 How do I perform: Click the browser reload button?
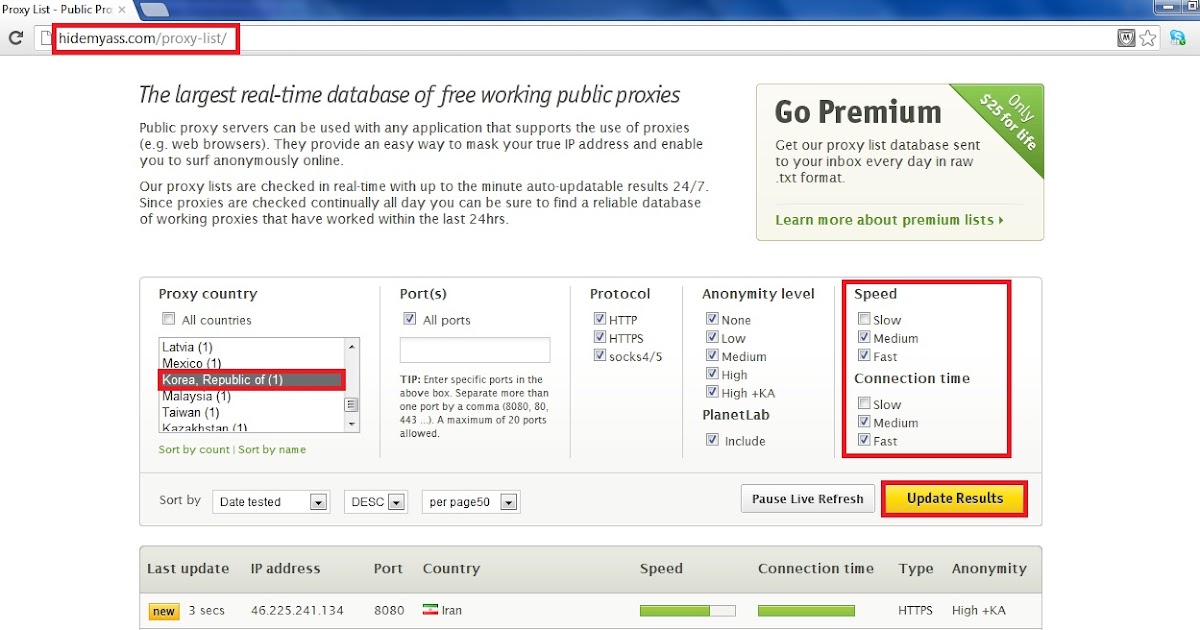16,39
